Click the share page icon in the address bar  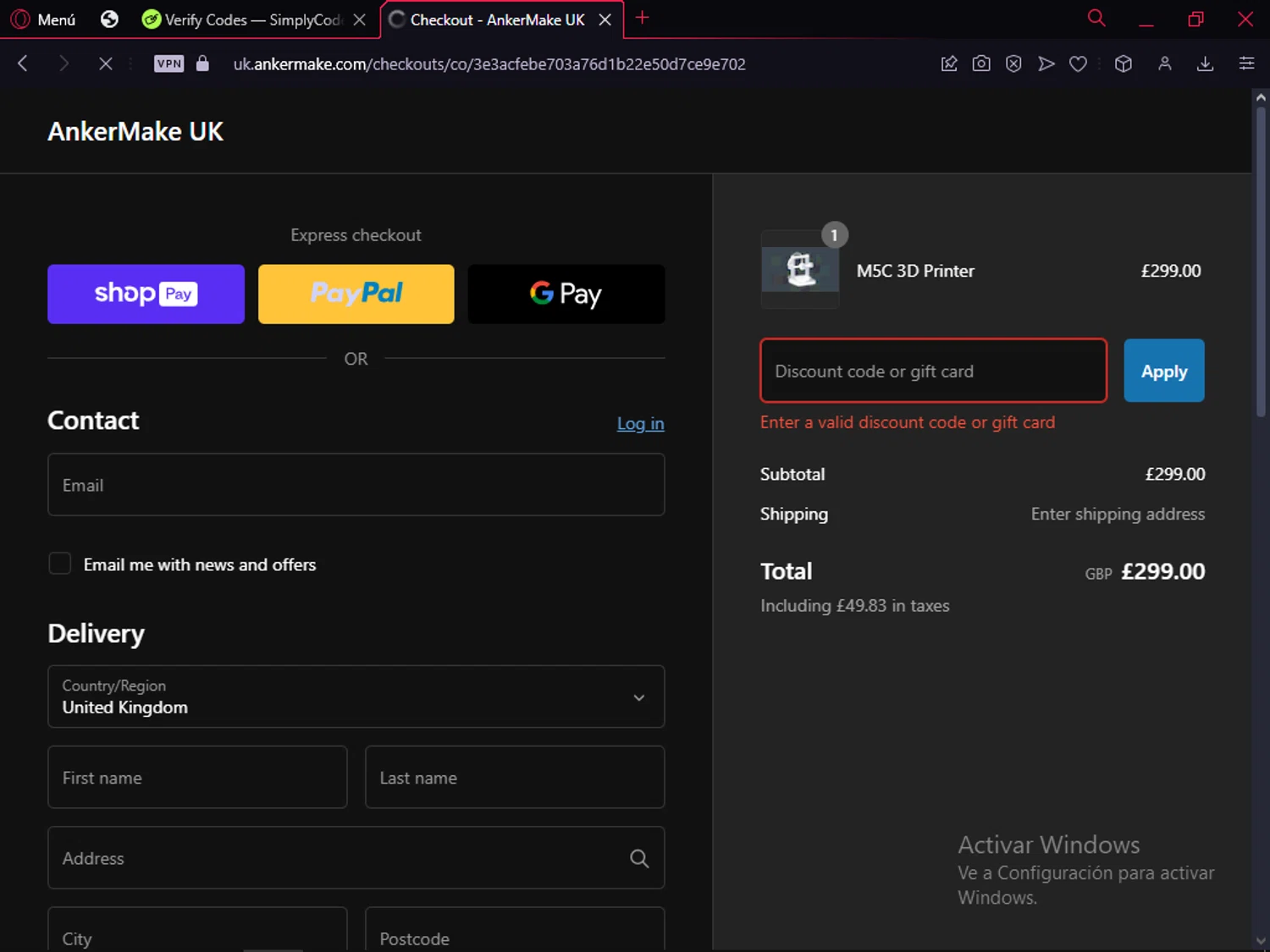[949, 63]
